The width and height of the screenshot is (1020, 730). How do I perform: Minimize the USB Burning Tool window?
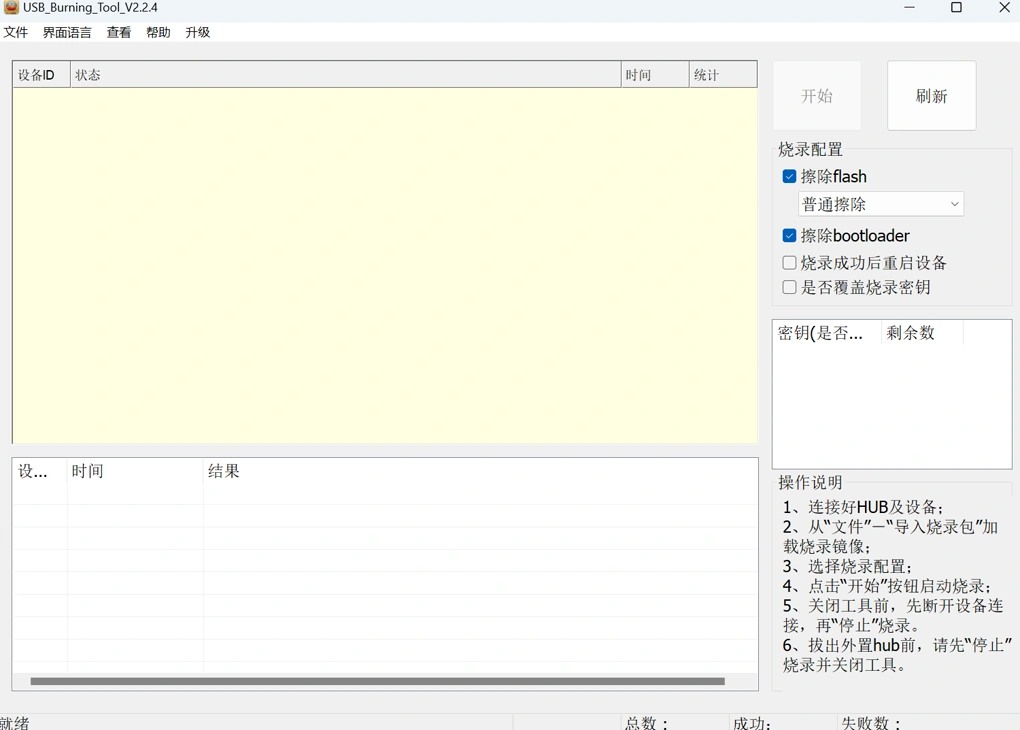909,7
